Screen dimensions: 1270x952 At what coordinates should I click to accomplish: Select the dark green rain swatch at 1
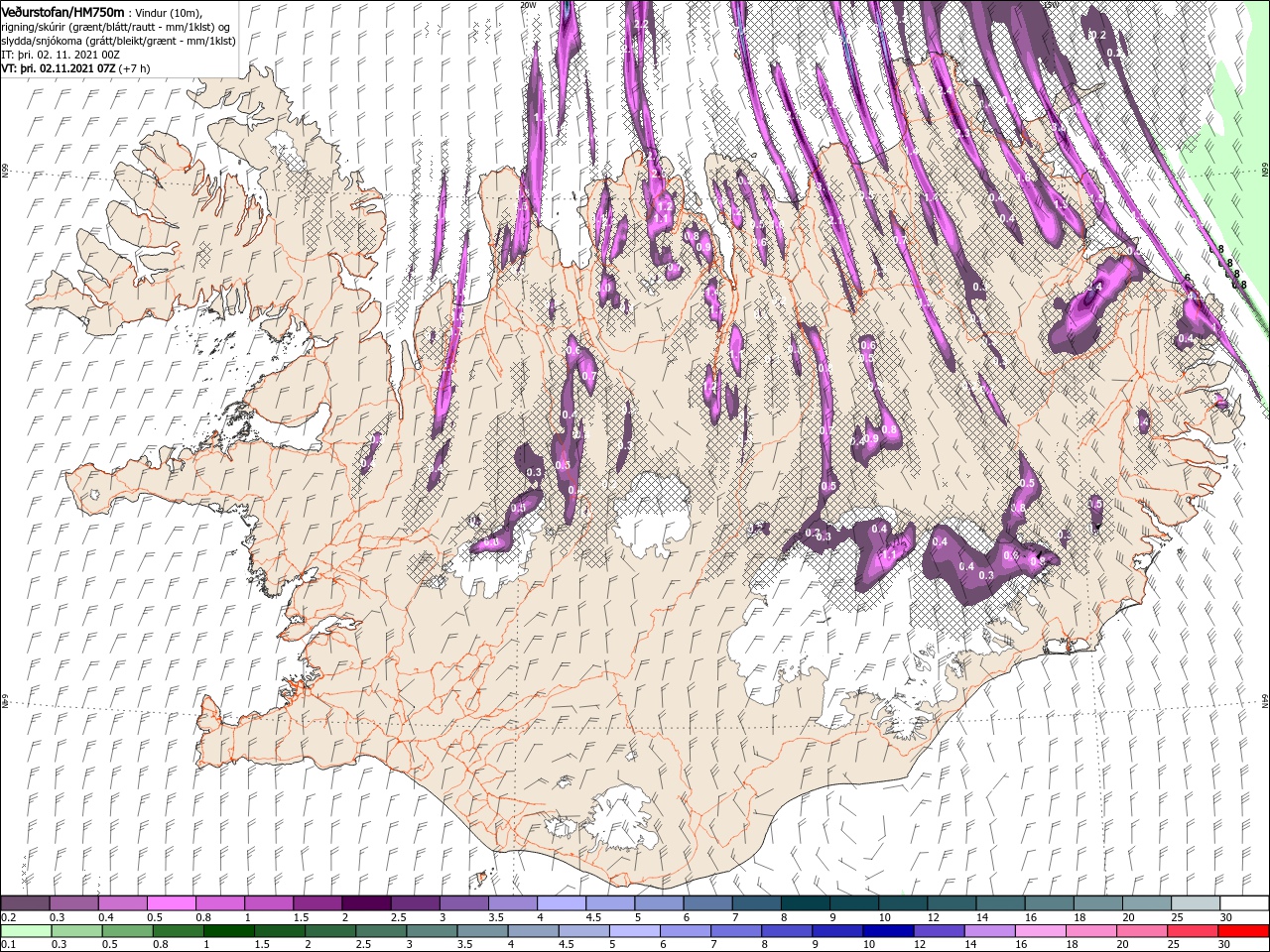point(229,931)
